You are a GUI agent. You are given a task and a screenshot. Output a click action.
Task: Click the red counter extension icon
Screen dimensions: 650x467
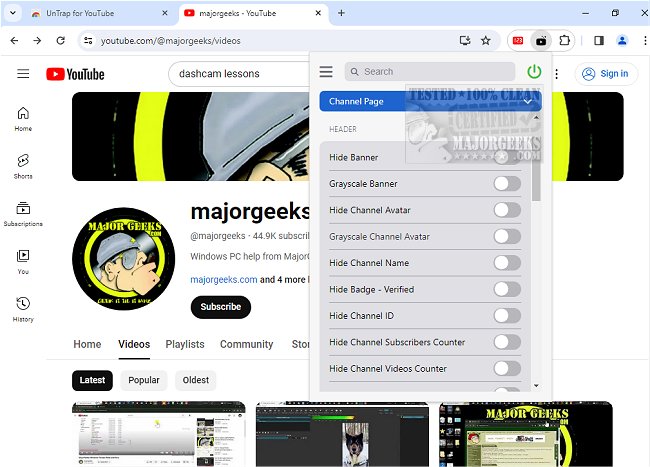coord(518,41)
